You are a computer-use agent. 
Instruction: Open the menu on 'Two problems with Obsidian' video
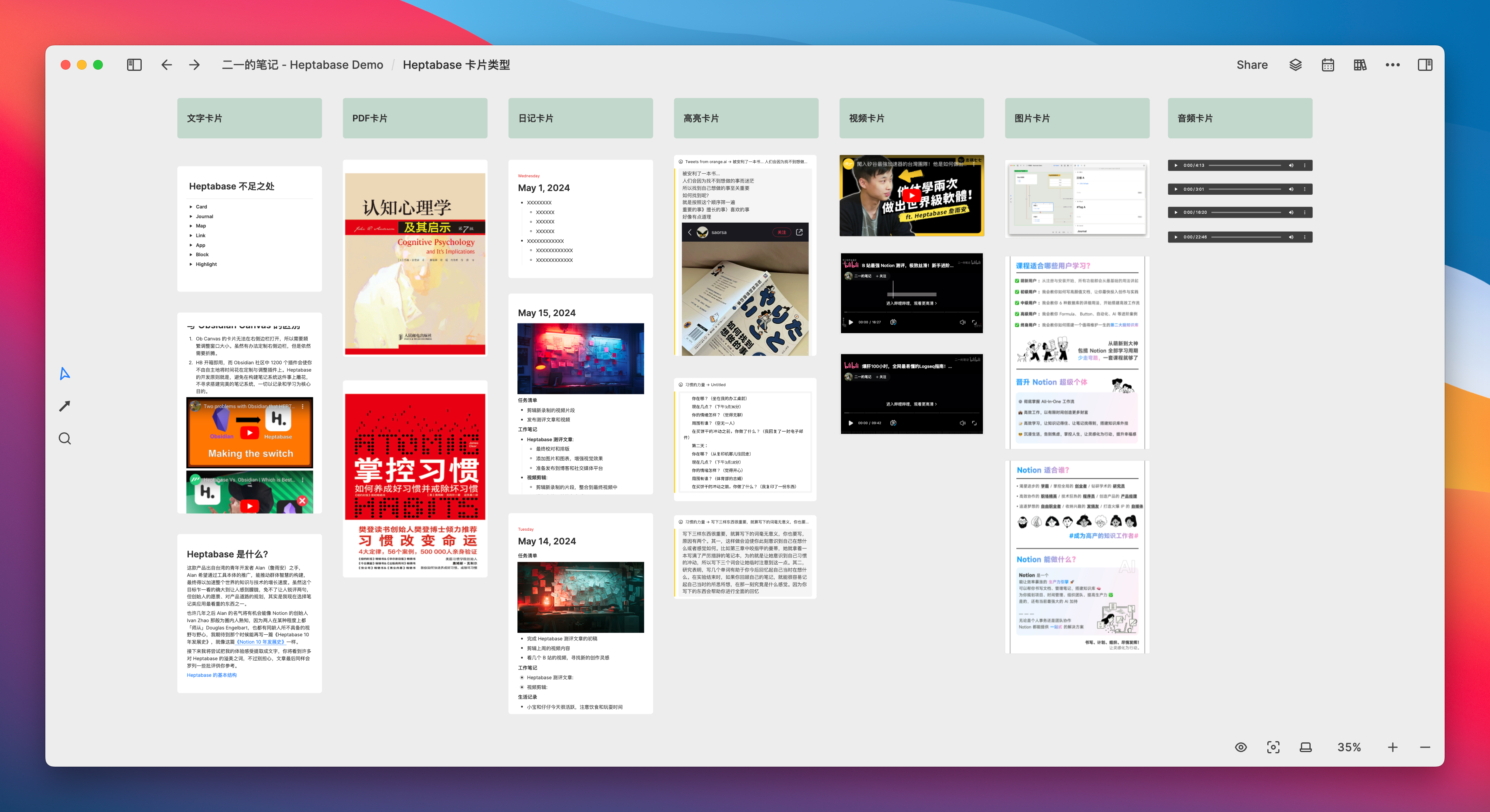[302, 406]
